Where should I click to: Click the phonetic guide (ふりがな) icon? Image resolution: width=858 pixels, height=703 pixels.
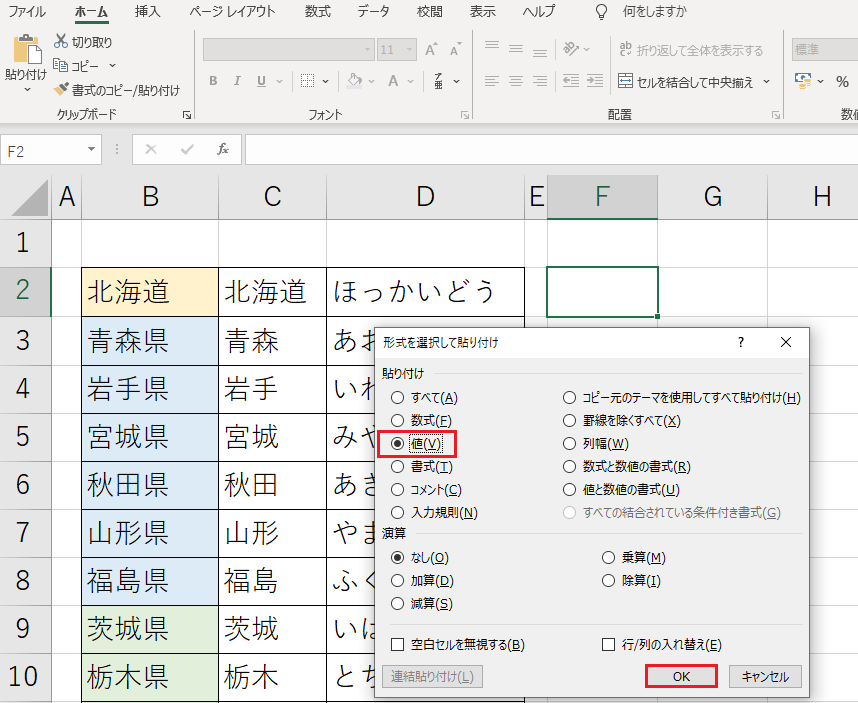(439, 81)
